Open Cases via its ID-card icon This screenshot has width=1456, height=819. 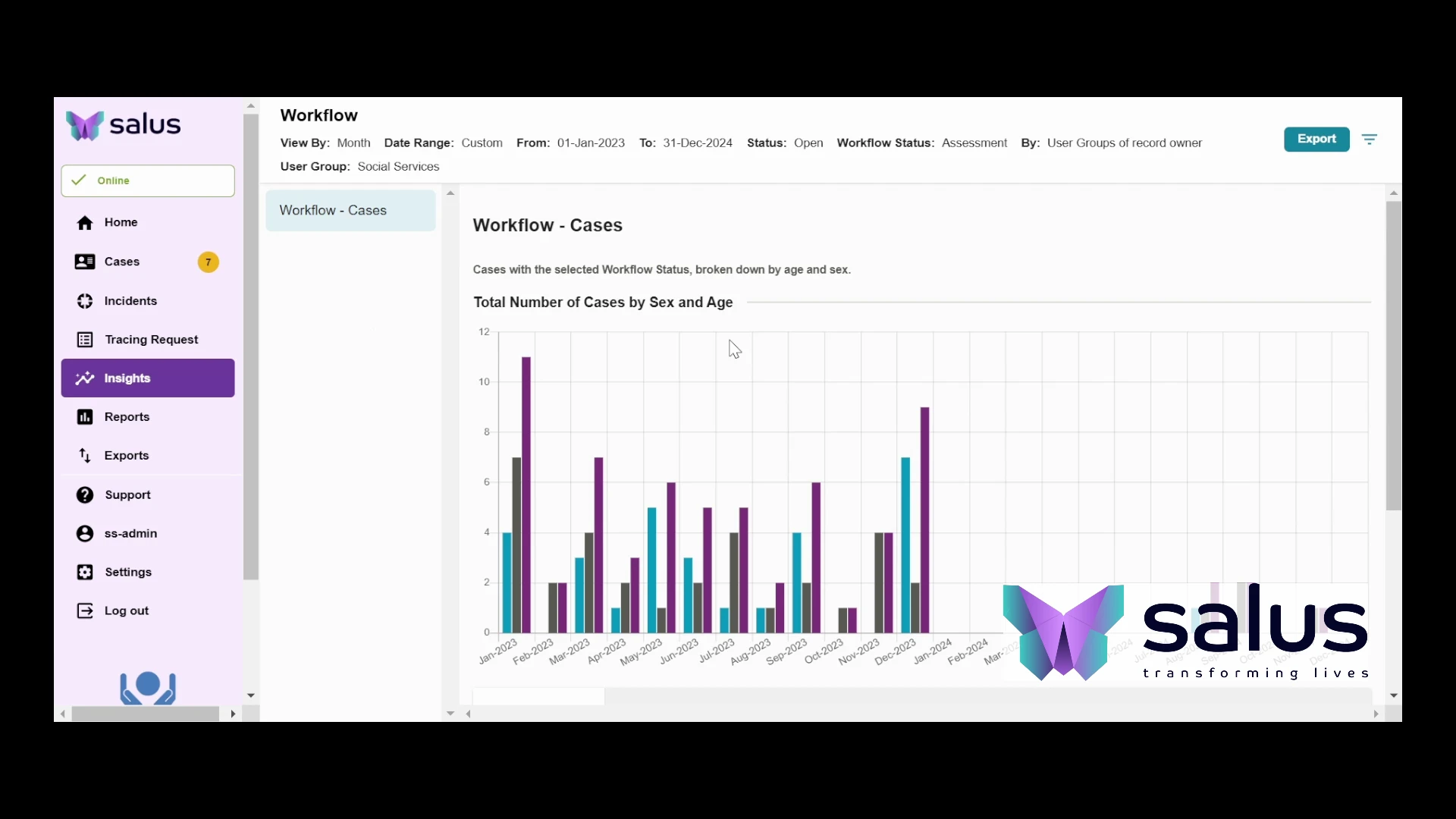pyautogui.click(x=85, y=262)
